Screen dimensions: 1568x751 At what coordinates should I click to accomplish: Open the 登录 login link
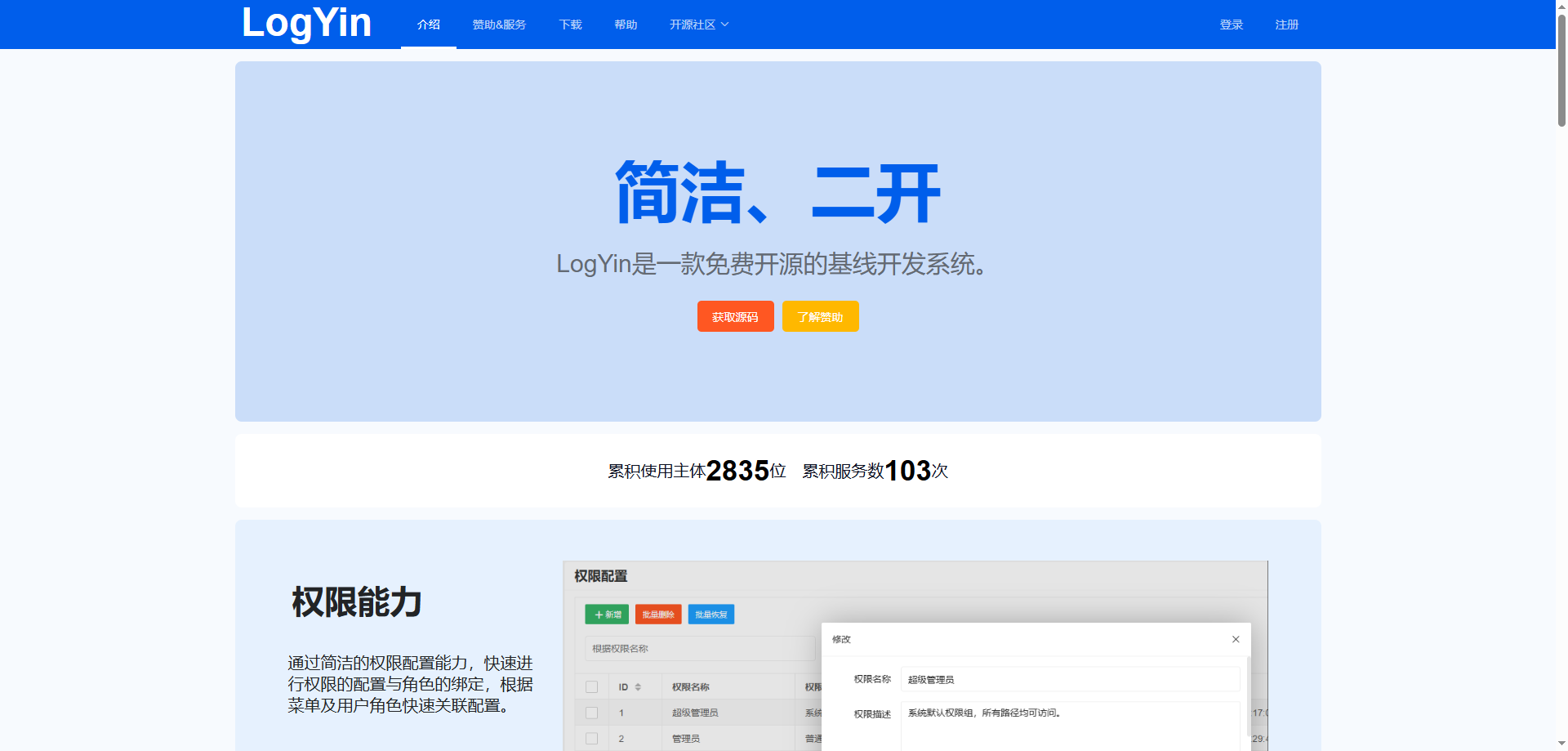click(x=1232, y=25)
